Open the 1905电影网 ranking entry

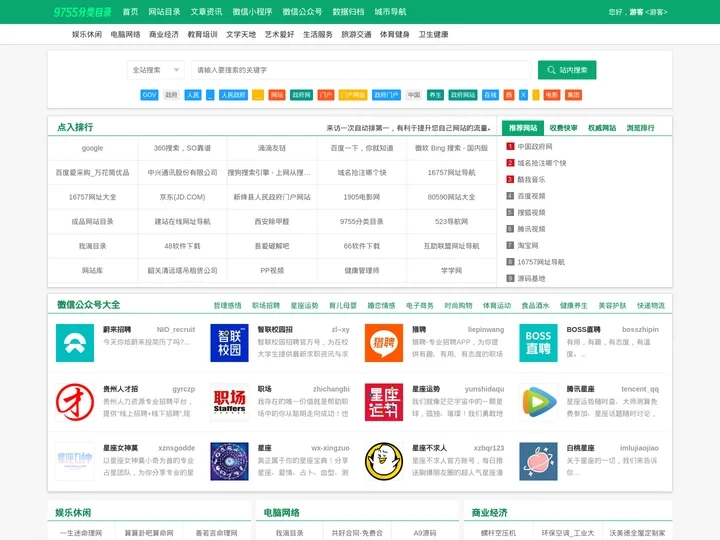click(x=362, y=197)
